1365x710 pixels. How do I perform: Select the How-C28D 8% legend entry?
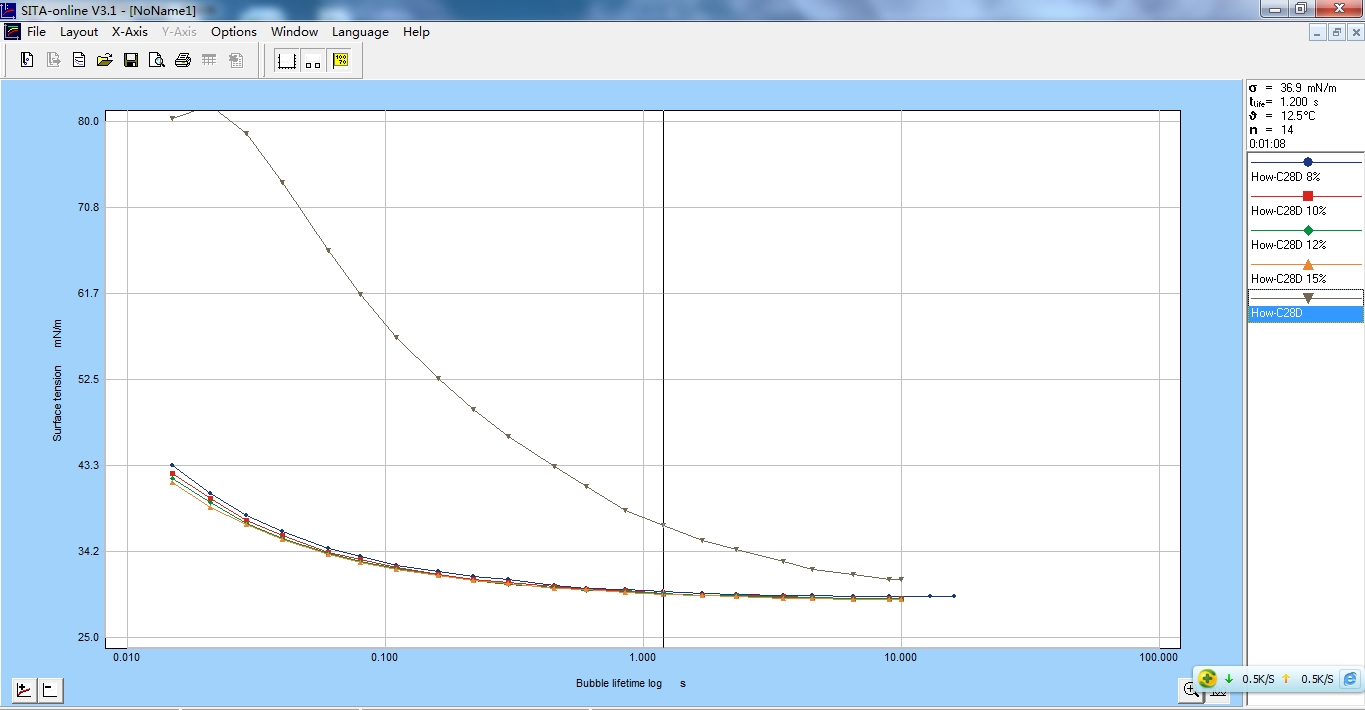point(1288,177)
